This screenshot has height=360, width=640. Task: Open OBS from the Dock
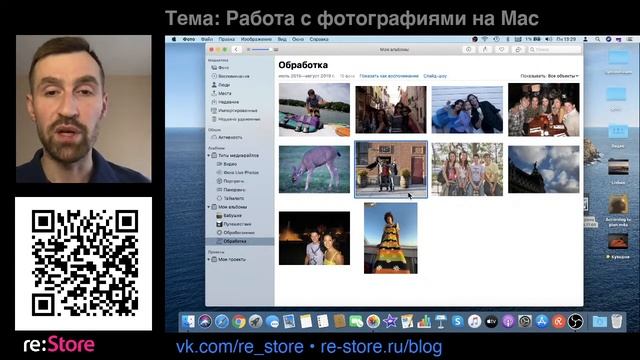[576, 322]
